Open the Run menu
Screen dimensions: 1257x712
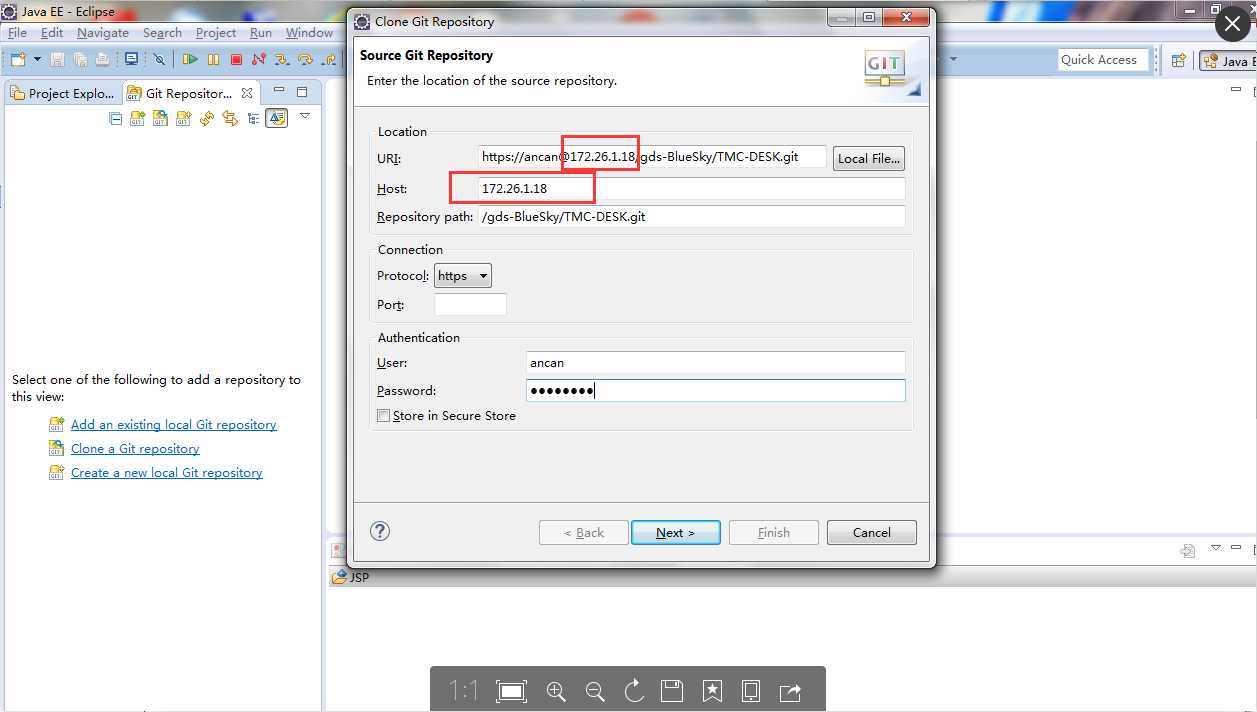pyautogui.click(x=261, y=33)
